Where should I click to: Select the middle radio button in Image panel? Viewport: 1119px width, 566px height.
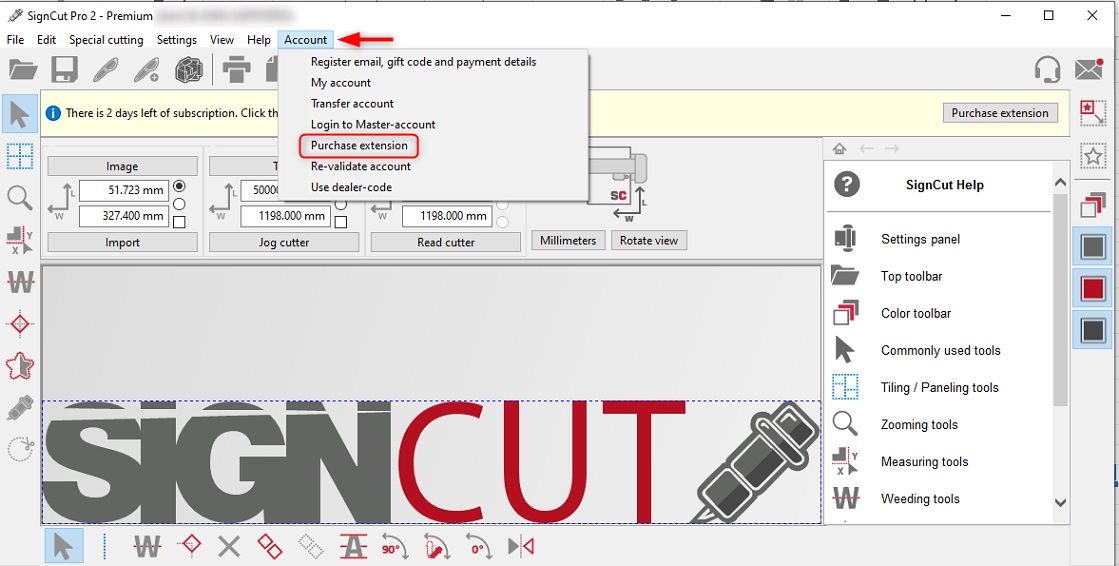(179, 204)
